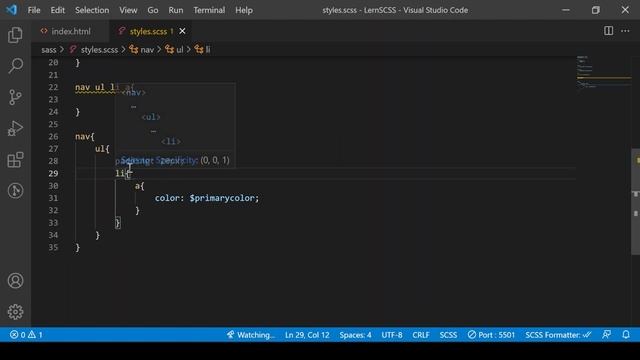Image resolution: width=640 pixels, height=360 pixels.
Task: Open the Explorer view in activity bar
Action: (x=15, y=35)
